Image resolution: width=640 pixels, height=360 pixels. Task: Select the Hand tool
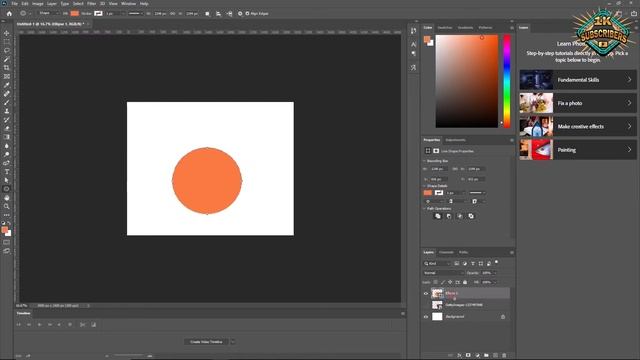[x=7, y=198]
